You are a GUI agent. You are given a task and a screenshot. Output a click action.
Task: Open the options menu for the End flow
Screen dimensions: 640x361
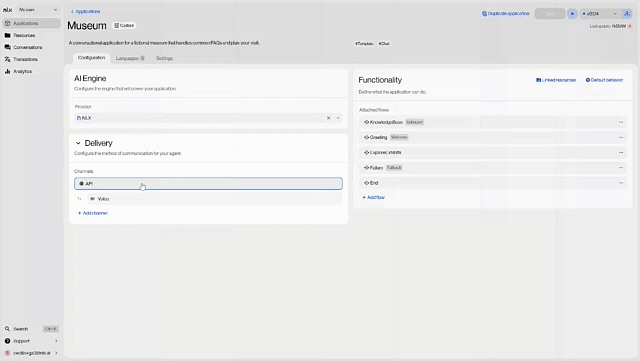tap(621, 183)
